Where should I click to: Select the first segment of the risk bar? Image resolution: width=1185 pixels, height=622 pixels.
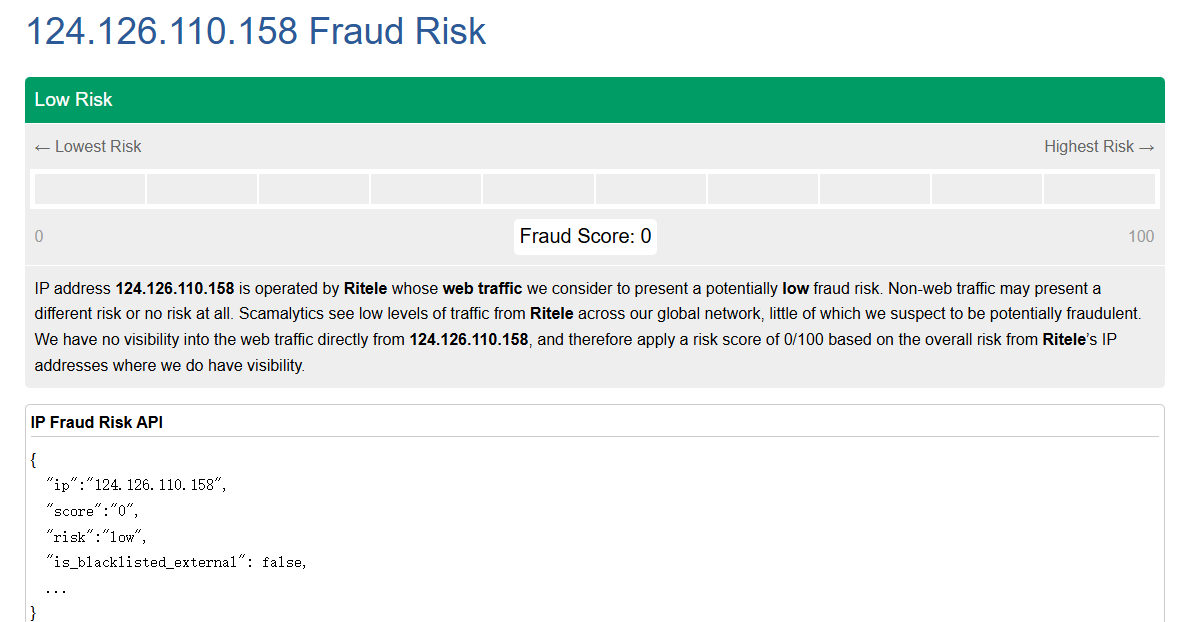coord(90,189)
